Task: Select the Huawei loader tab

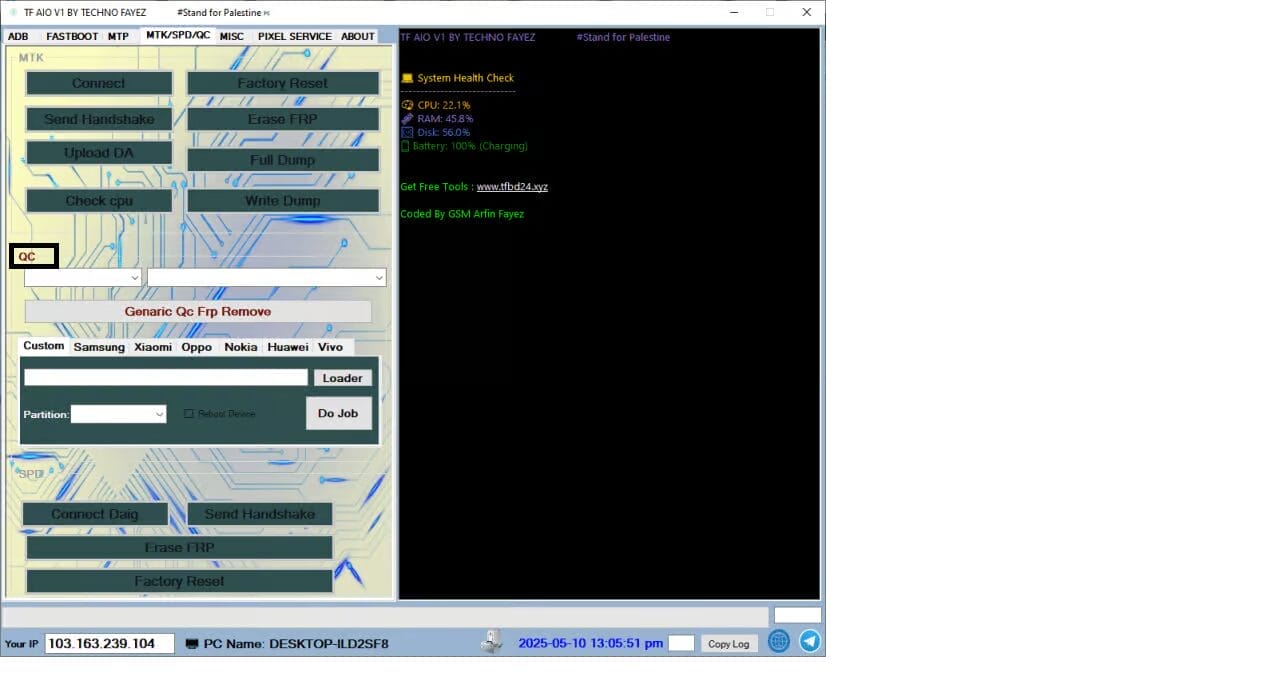Action: click(x=288, y=347)
